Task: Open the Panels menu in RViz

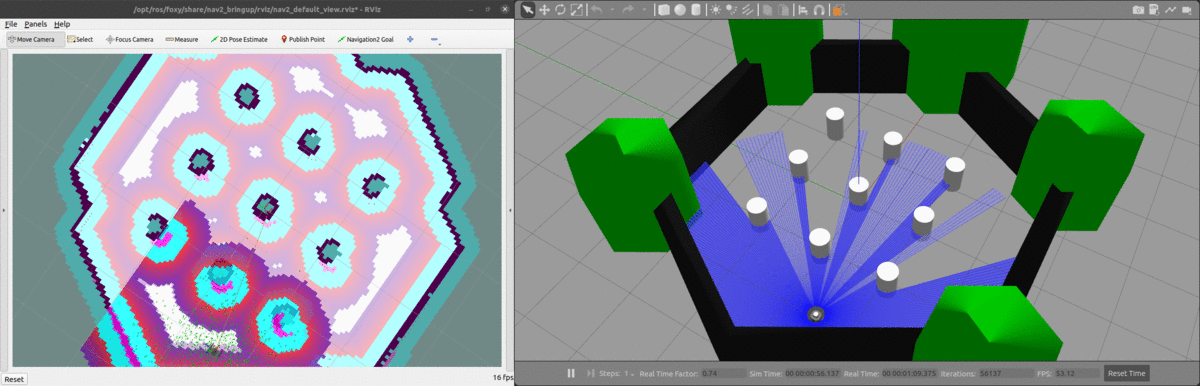Action: pyautogui.click(x=36, y=23)
